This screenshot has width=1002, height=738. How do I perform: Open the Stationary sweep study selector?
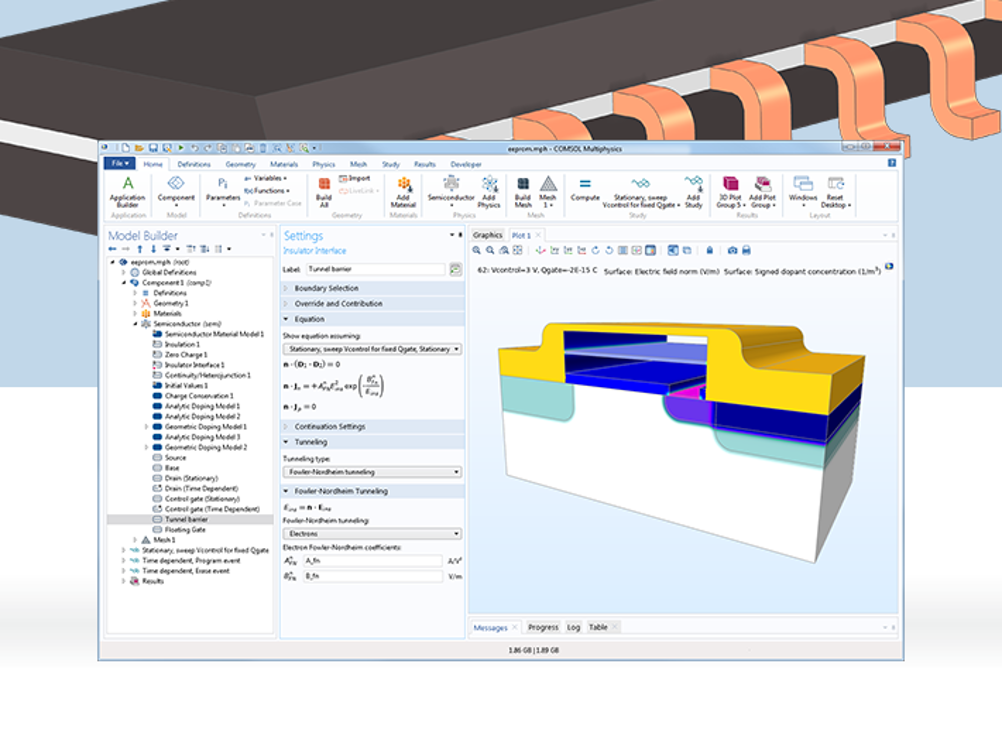pyautogui.click(x=640, y=192)
